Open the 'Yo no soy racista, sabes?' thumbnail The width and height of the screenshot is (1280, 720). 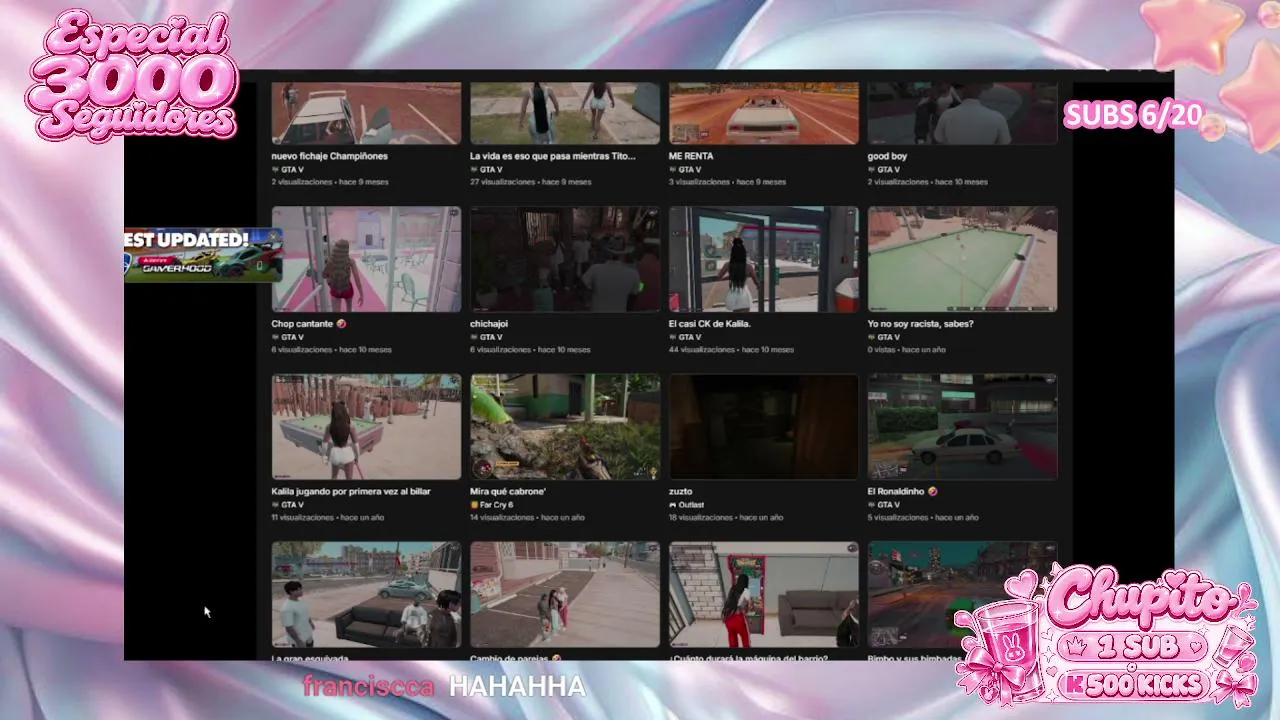click(x=963, y=259)
